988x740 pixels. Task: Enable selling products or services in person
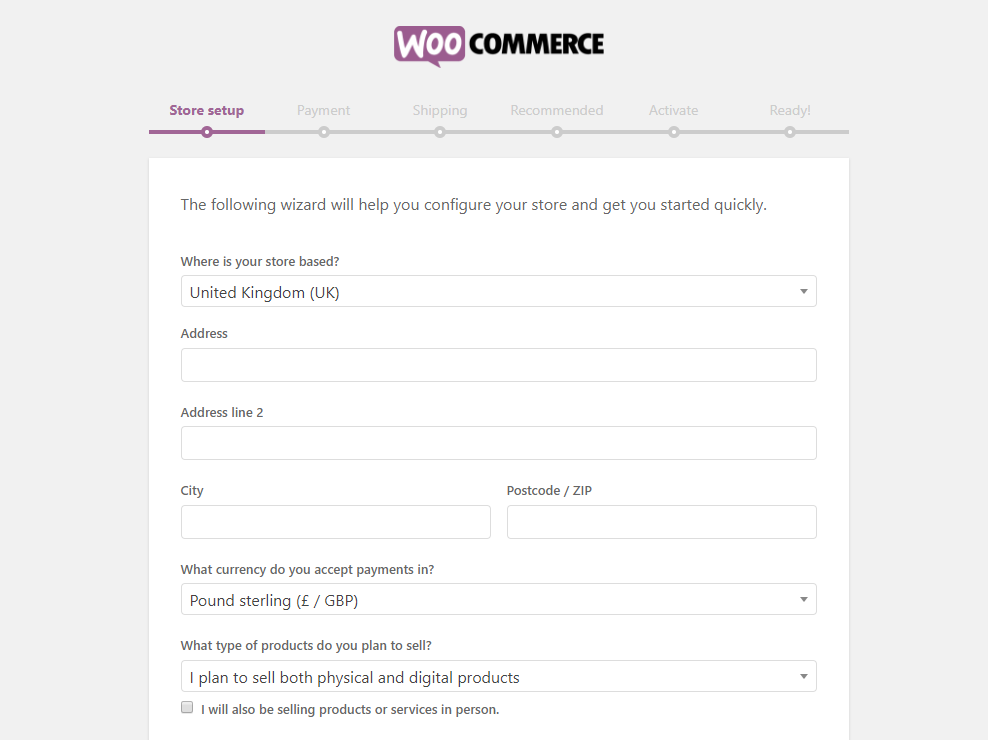click(x=187, y=707)
